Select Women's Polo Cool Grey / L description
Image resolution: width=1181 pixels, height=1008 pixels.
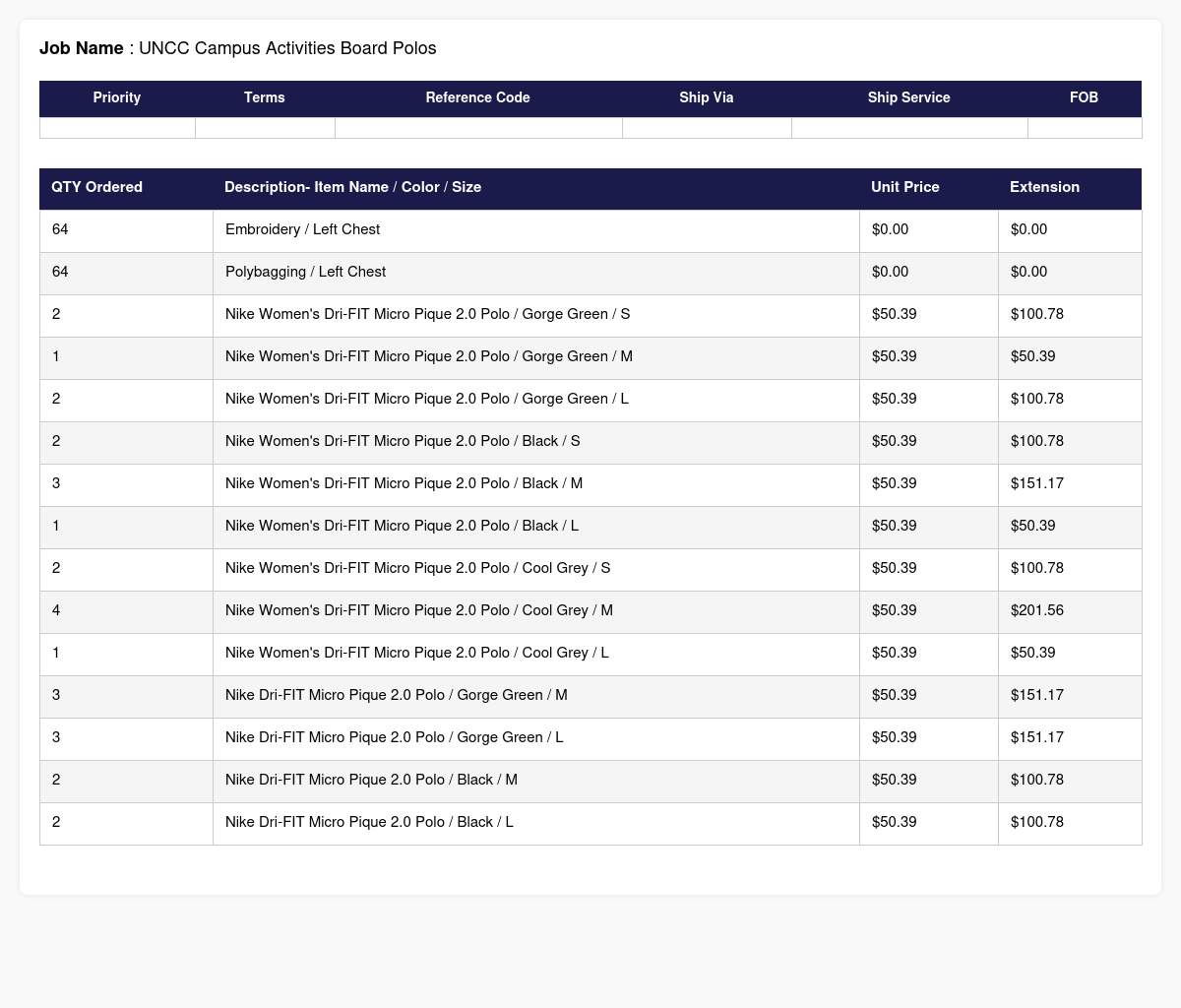pyautogui.click(x=417, y=653)
